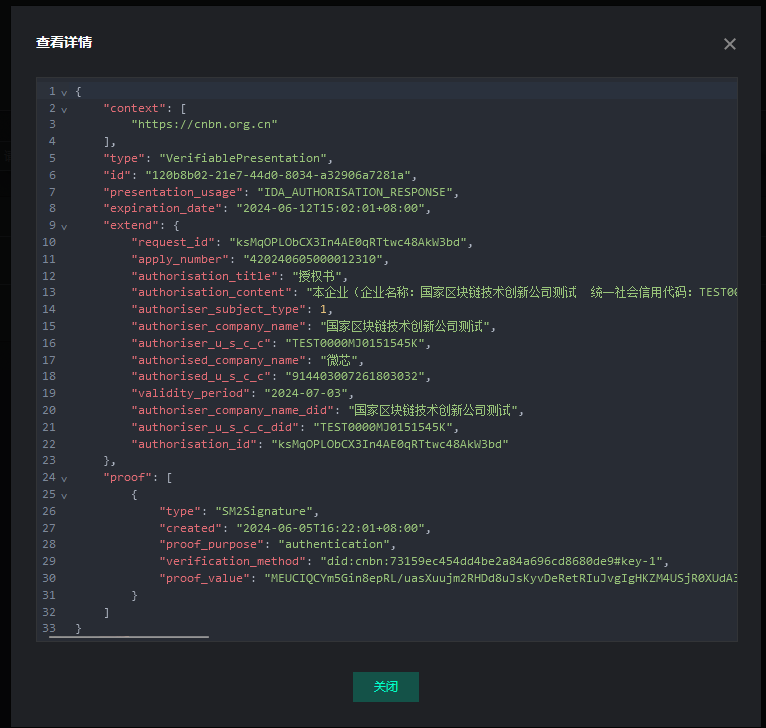
Task: Collapse the proof item object on line 25
Action: point(64,495)
